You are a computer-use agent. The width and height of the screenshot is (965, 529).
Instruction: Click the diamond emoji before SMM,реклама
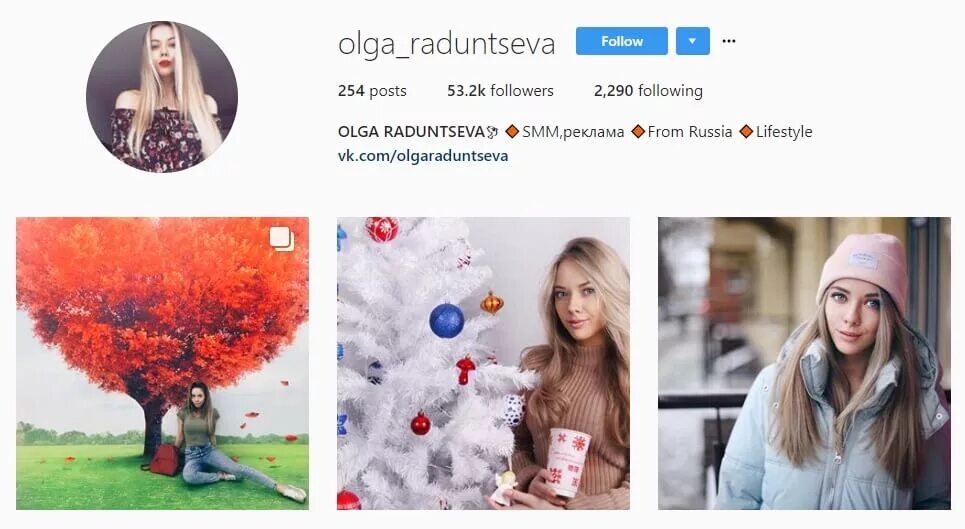pos(512,132)
